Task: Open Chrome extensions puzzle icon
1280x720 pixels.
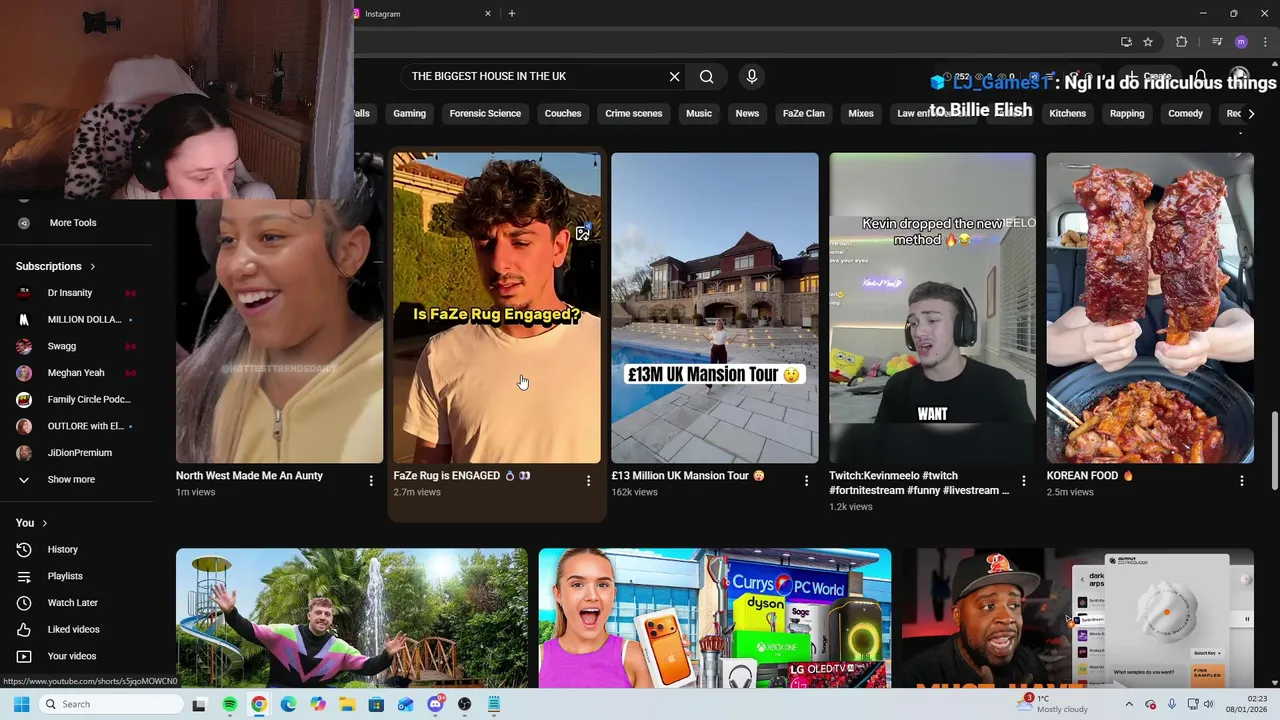Action: [x=1181, y=42]
